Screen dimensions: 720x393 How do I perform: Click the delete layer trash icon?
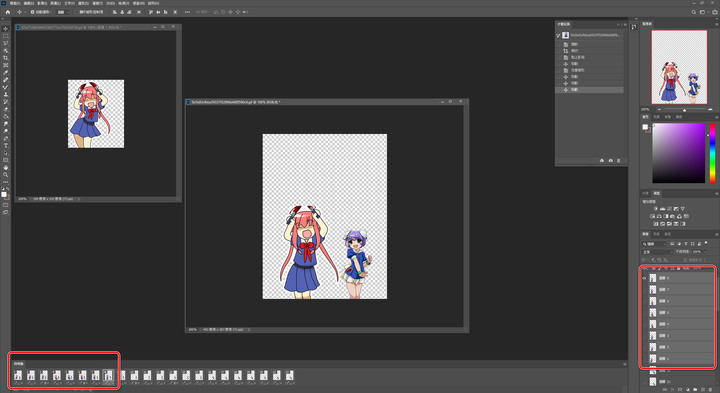tap(710, 389)
